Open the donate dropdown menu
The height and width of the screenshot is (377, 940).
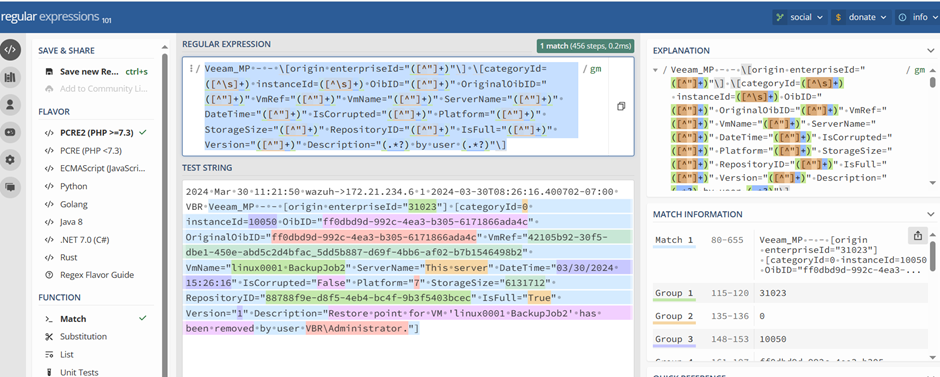[x=860, y=17]
